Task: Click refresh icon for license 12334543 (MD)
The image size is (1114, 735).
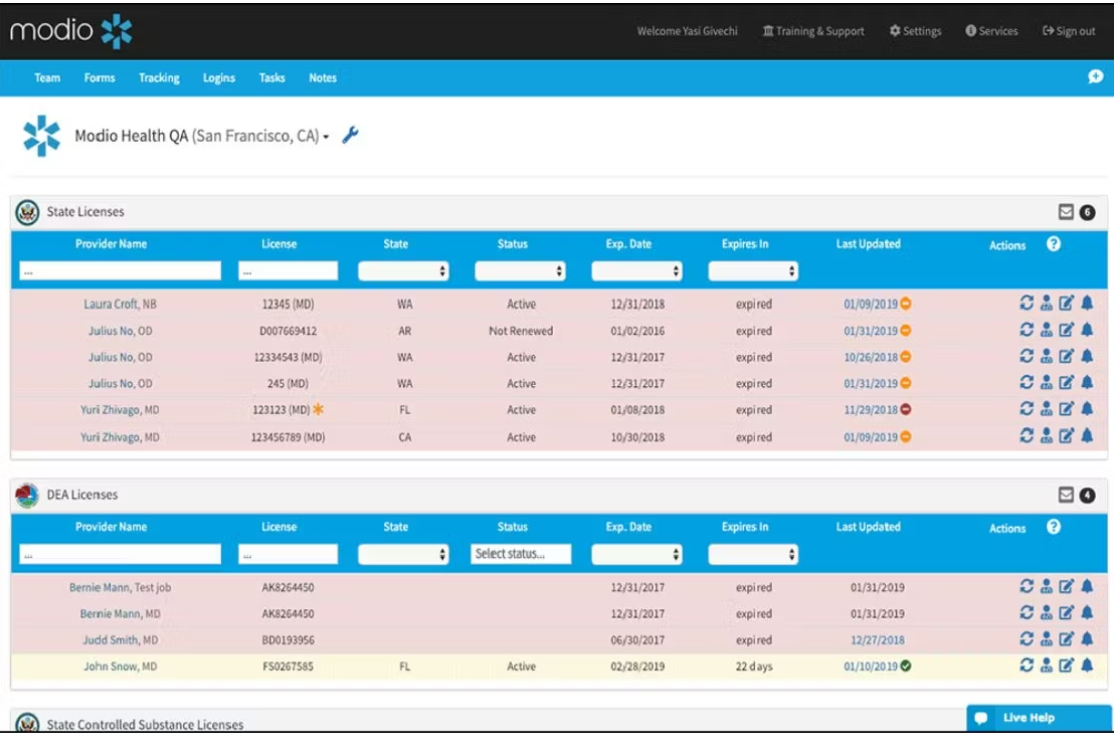Action: [x=1026, y=356]
